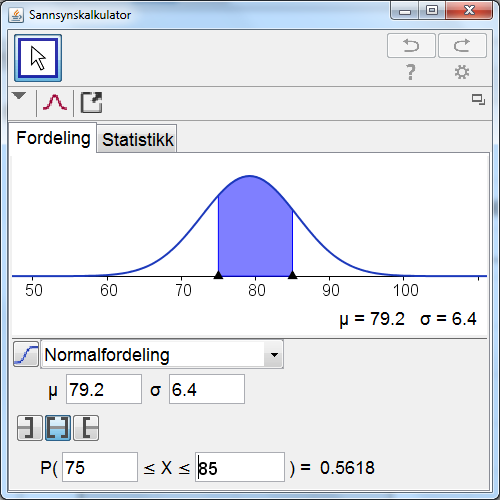
Task: Select the Fordeling tab
Action: [x=53, y=138]
